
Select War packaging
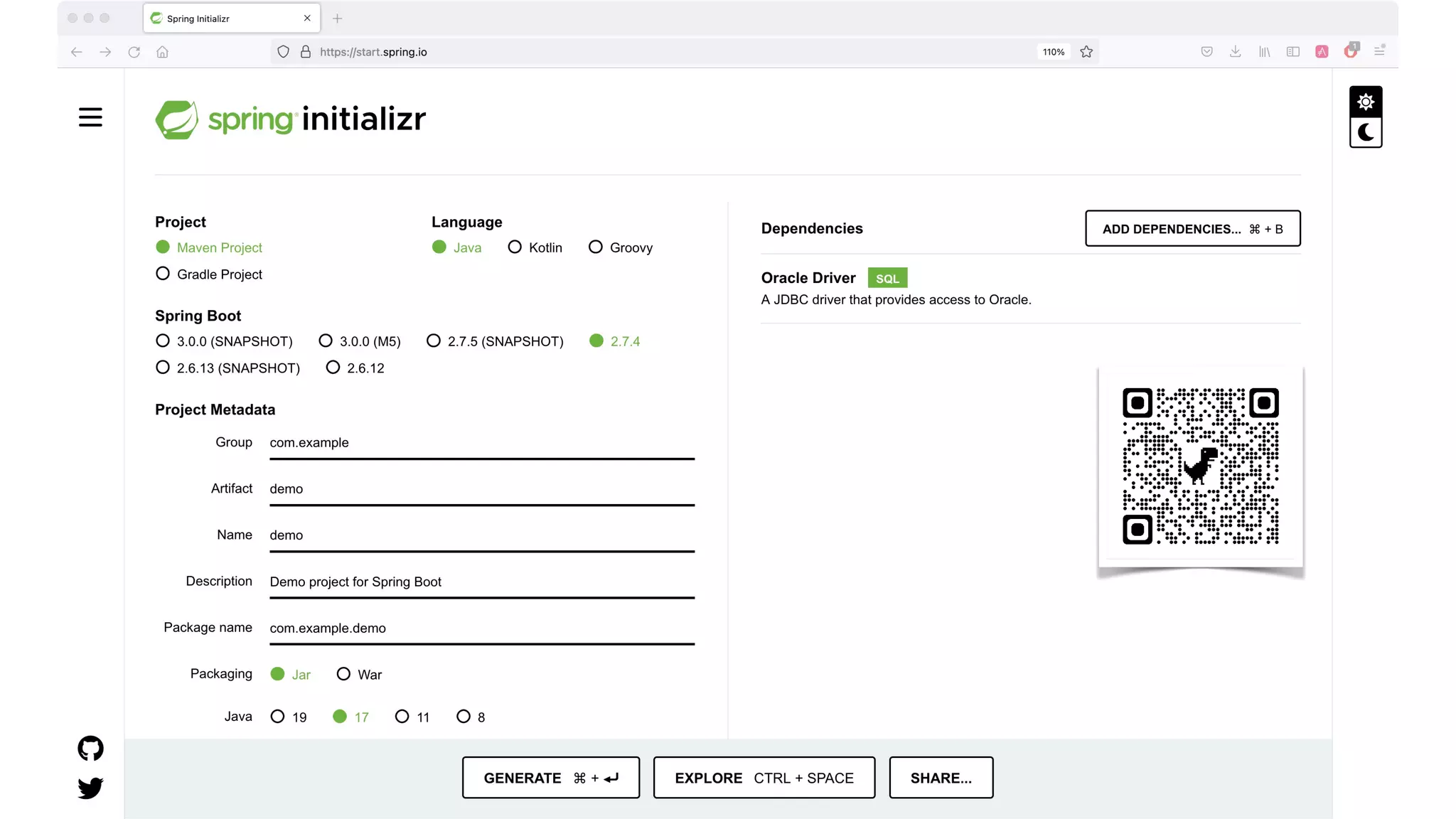tap(343, 674)
